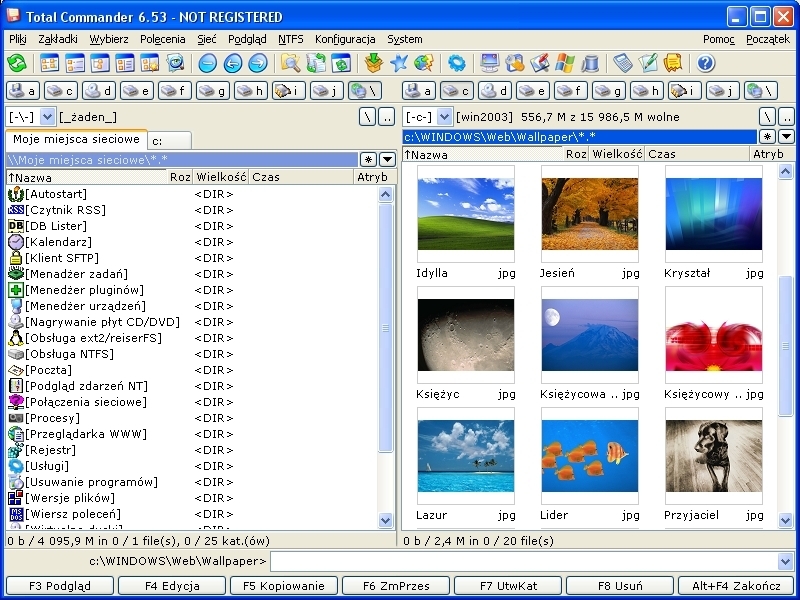This screenshot has width=800, height=600.
Task: Expand the command line history dropdown
Action: point(785,562)
